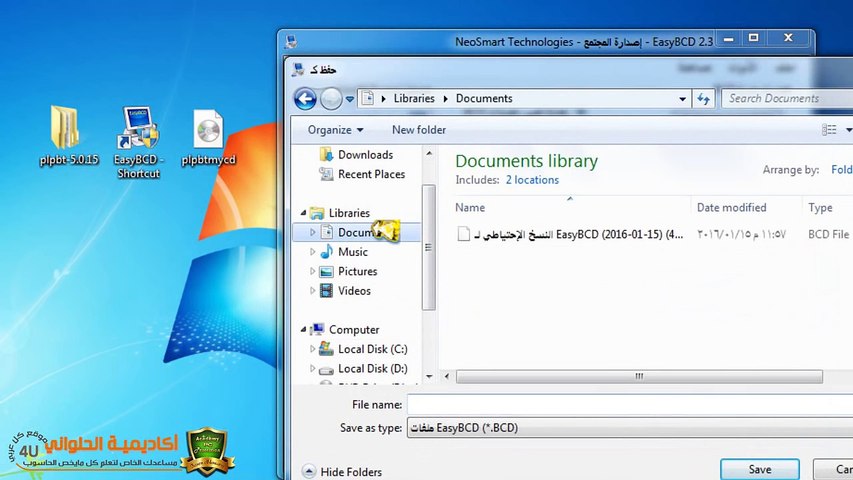Screen dimensions: 853x480
Task: Expand the Documents library node
Action: click(x=312, y=232)
